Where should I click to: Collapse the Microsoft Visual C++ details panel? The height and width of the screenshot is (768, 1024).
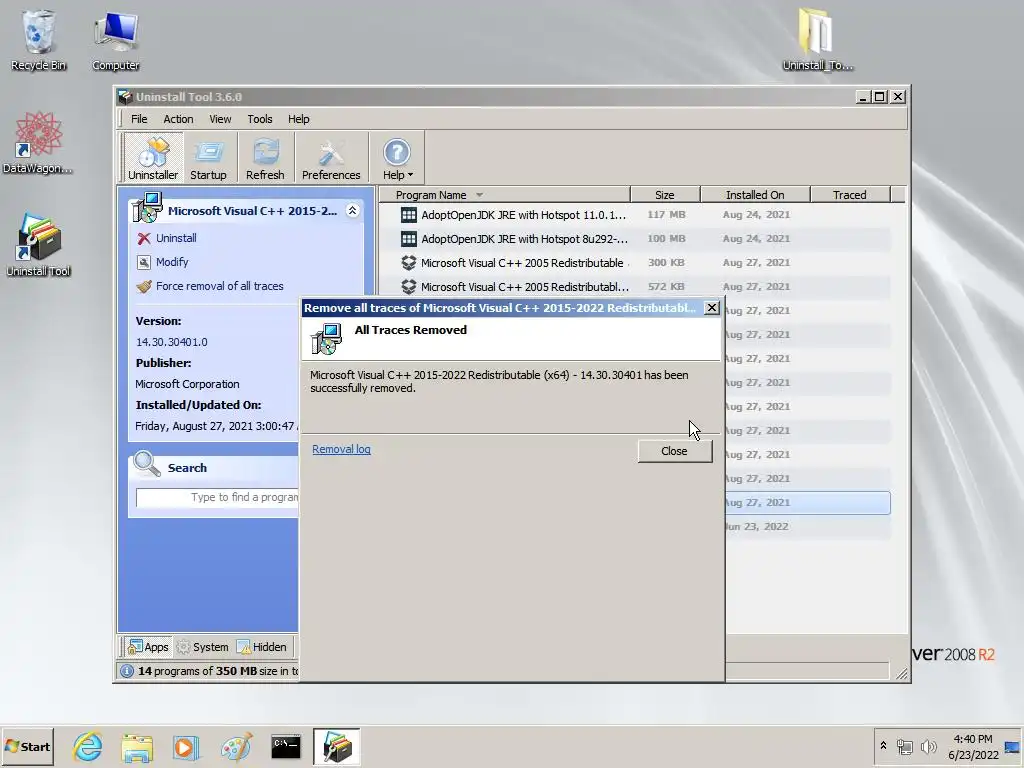tap(352, 210)
